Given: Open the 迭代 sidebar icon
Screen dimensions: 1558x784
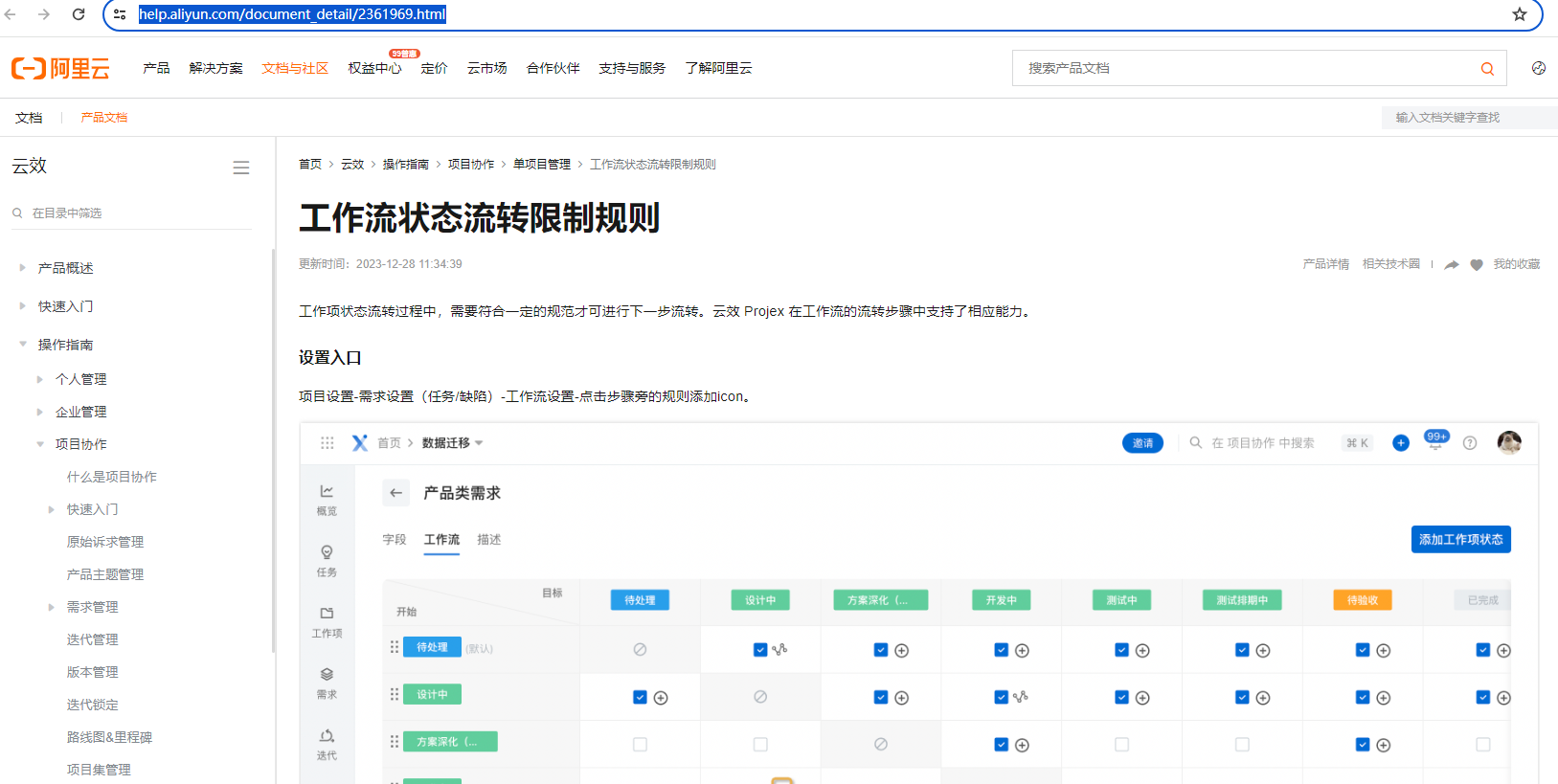Looking at the screenshot, I should pyautogui.click(x=327, y=745).
